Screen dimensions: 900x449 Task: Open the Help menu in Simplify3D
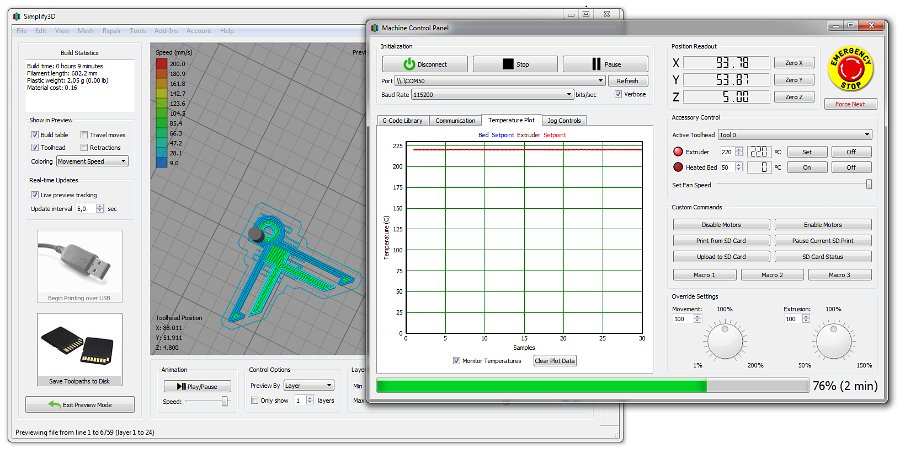tap(227, 30)
